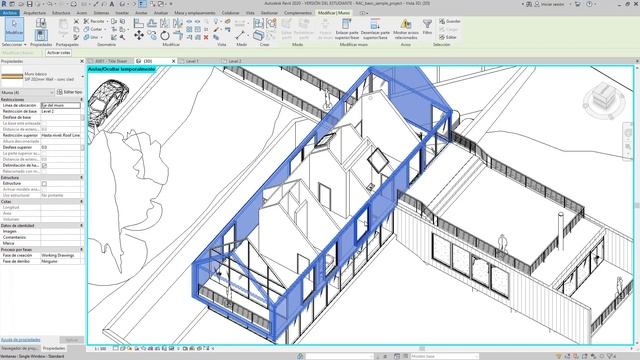The height and width of the screenshot is (360, 640).
Task: Toggle the Estructura checkbox
Action: (x=44, y=184)
